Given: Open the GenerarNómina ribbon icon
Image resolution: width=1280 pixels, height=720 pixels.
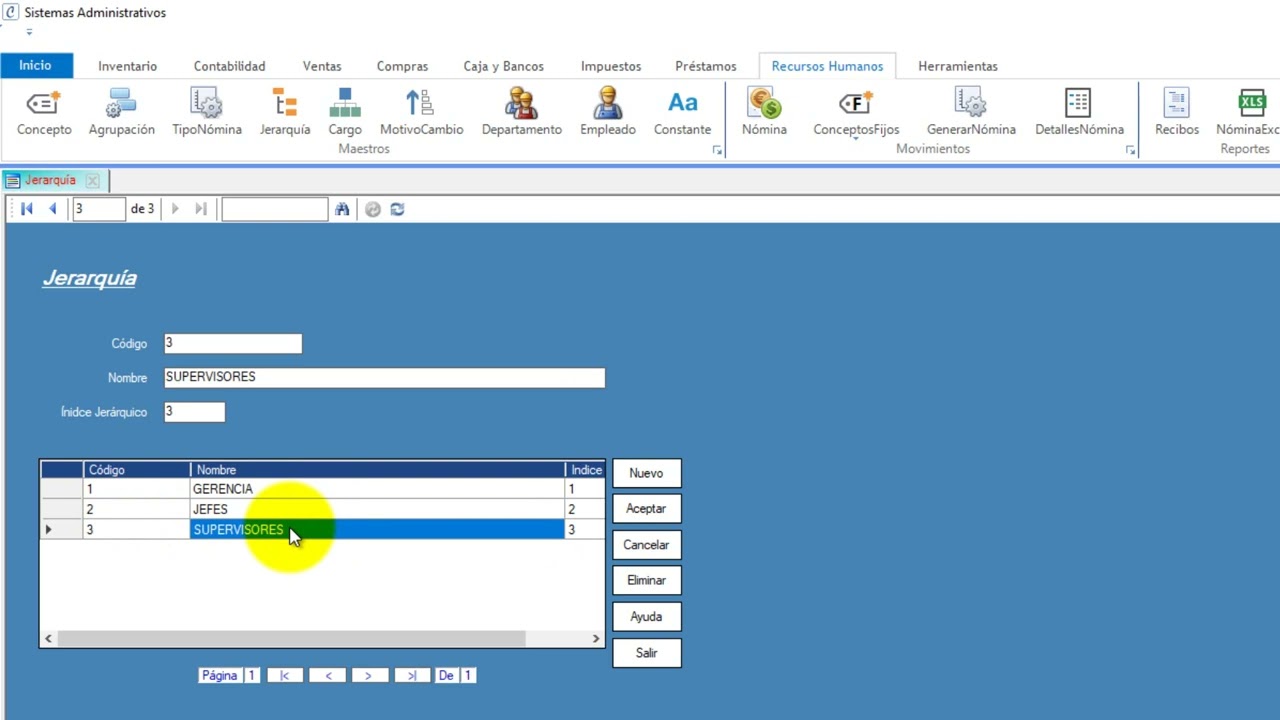Looking at the screenshot, I should point(971,112).
